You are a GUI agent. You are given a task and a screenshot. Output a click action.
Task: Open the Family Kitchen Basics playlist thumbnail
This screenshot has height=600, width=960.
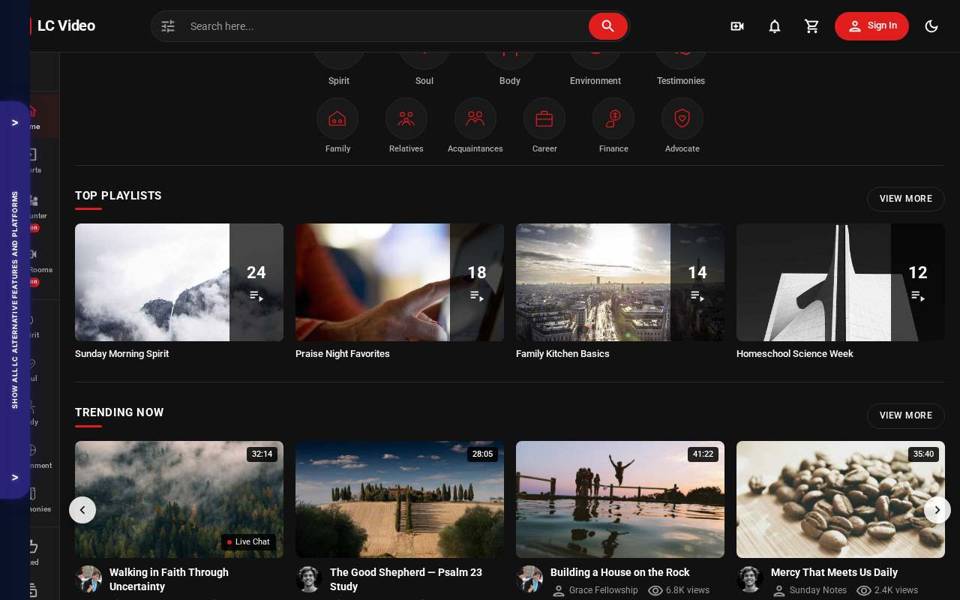[620, 282]
